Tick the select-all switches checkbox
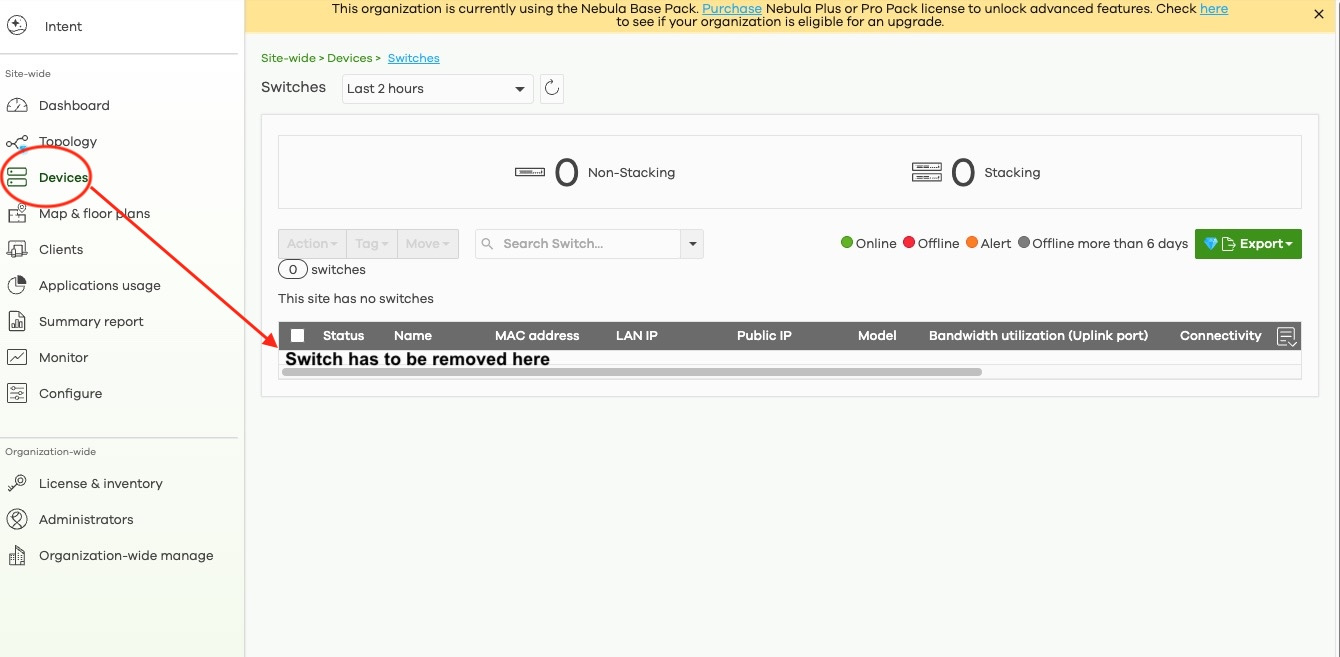 click(297, 336)
